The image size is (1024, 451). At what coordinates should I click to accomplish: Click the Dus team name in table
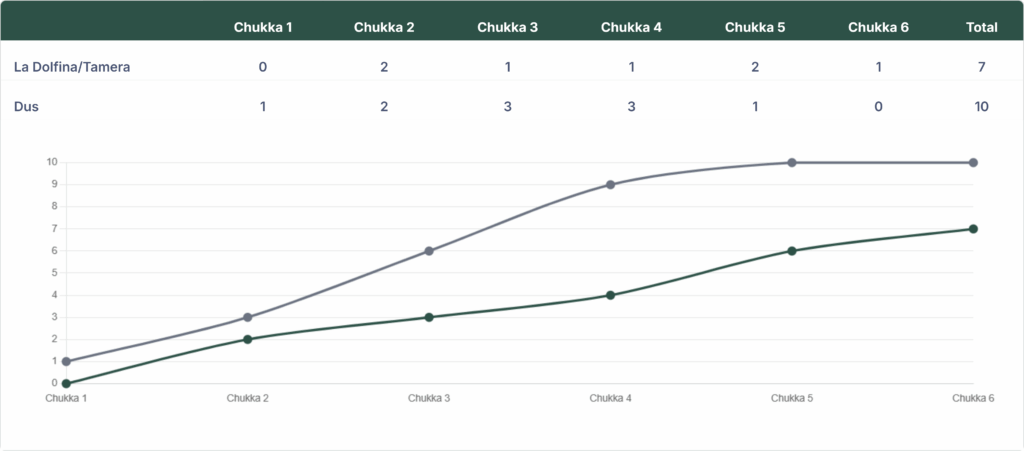26,107
